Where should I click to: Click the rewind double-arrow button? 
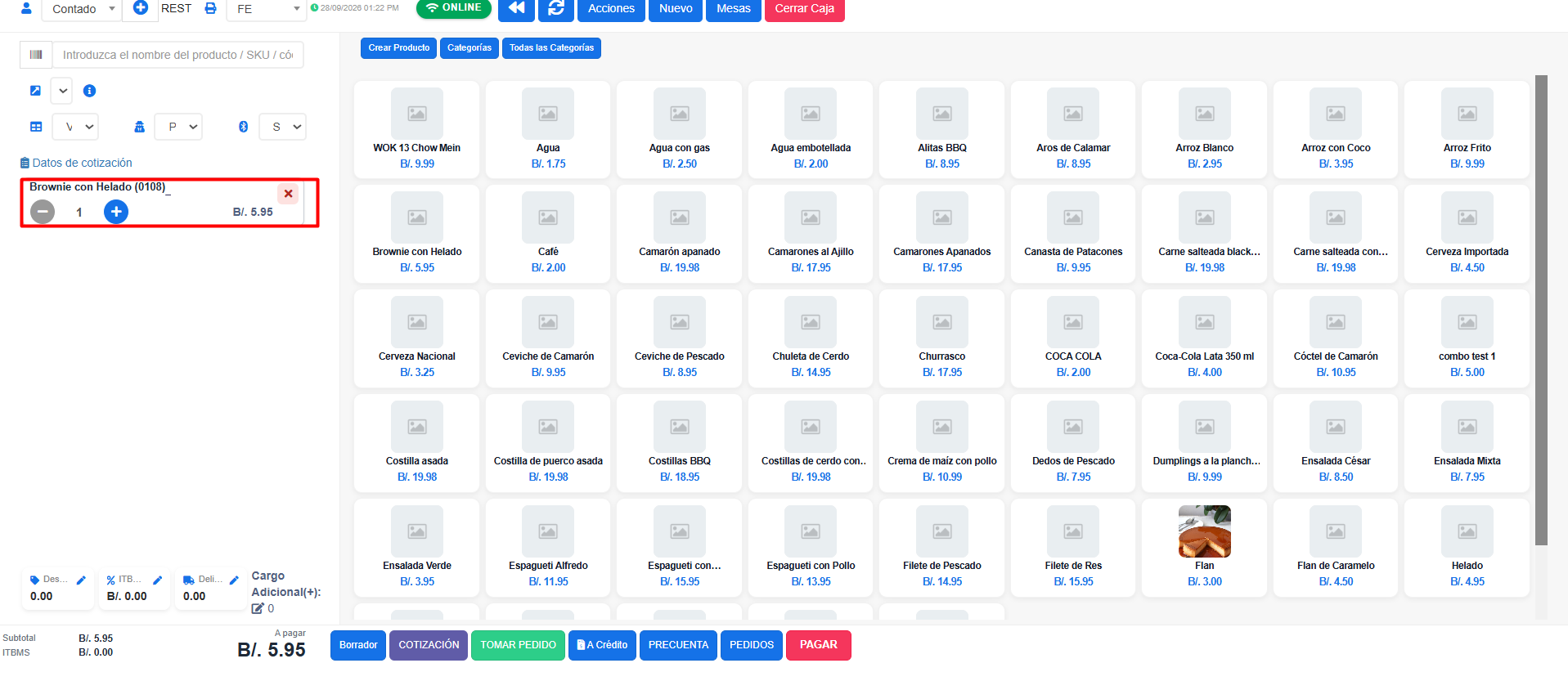[x=516, y=8]
